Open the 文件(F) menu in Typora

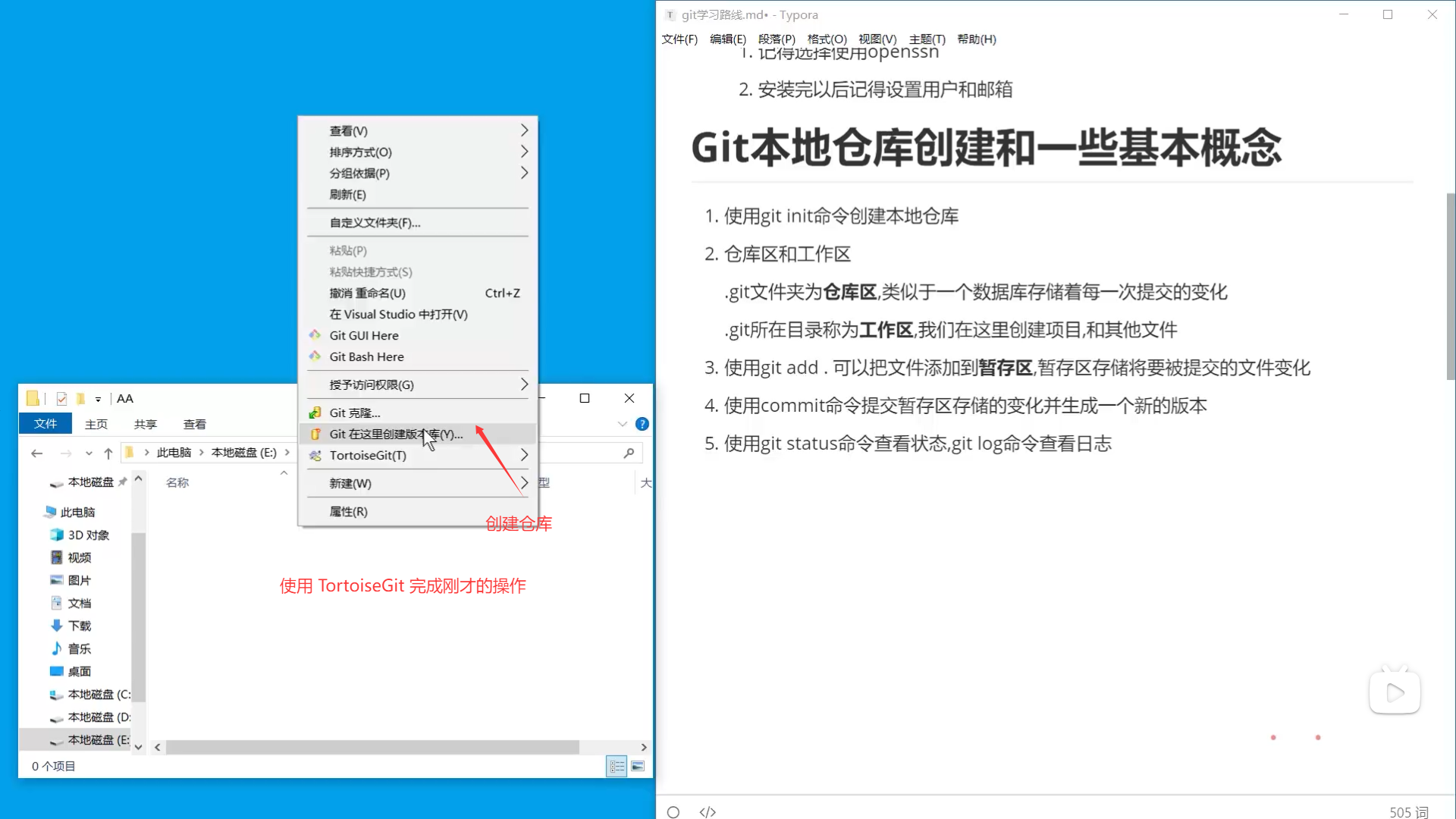[x=679, y=39]
